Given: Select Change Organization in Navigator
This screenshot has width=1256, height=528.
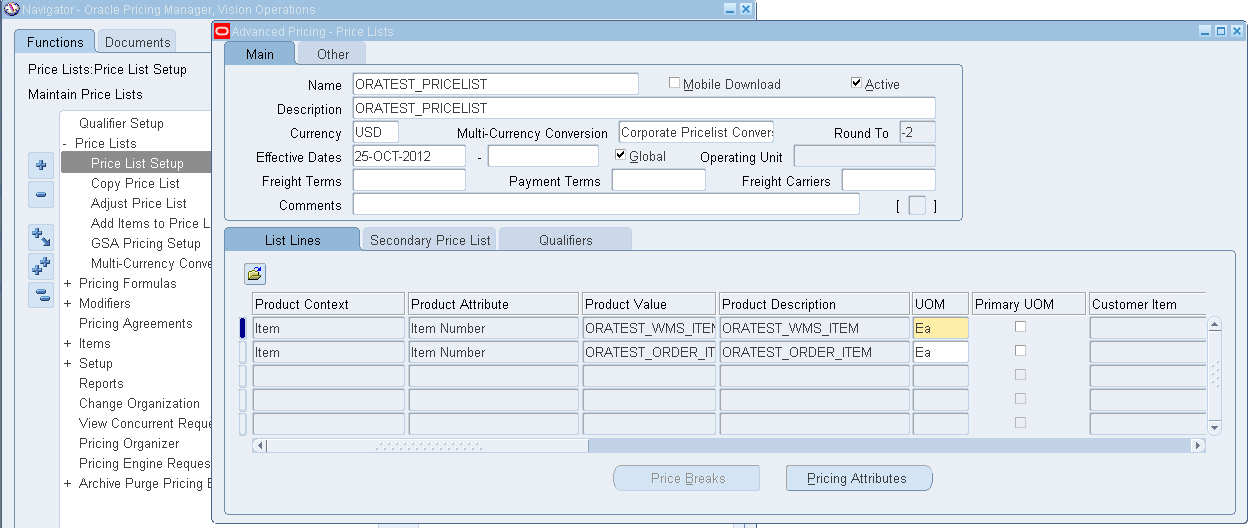Looking at the screenshot, I should tap(139, 403).
